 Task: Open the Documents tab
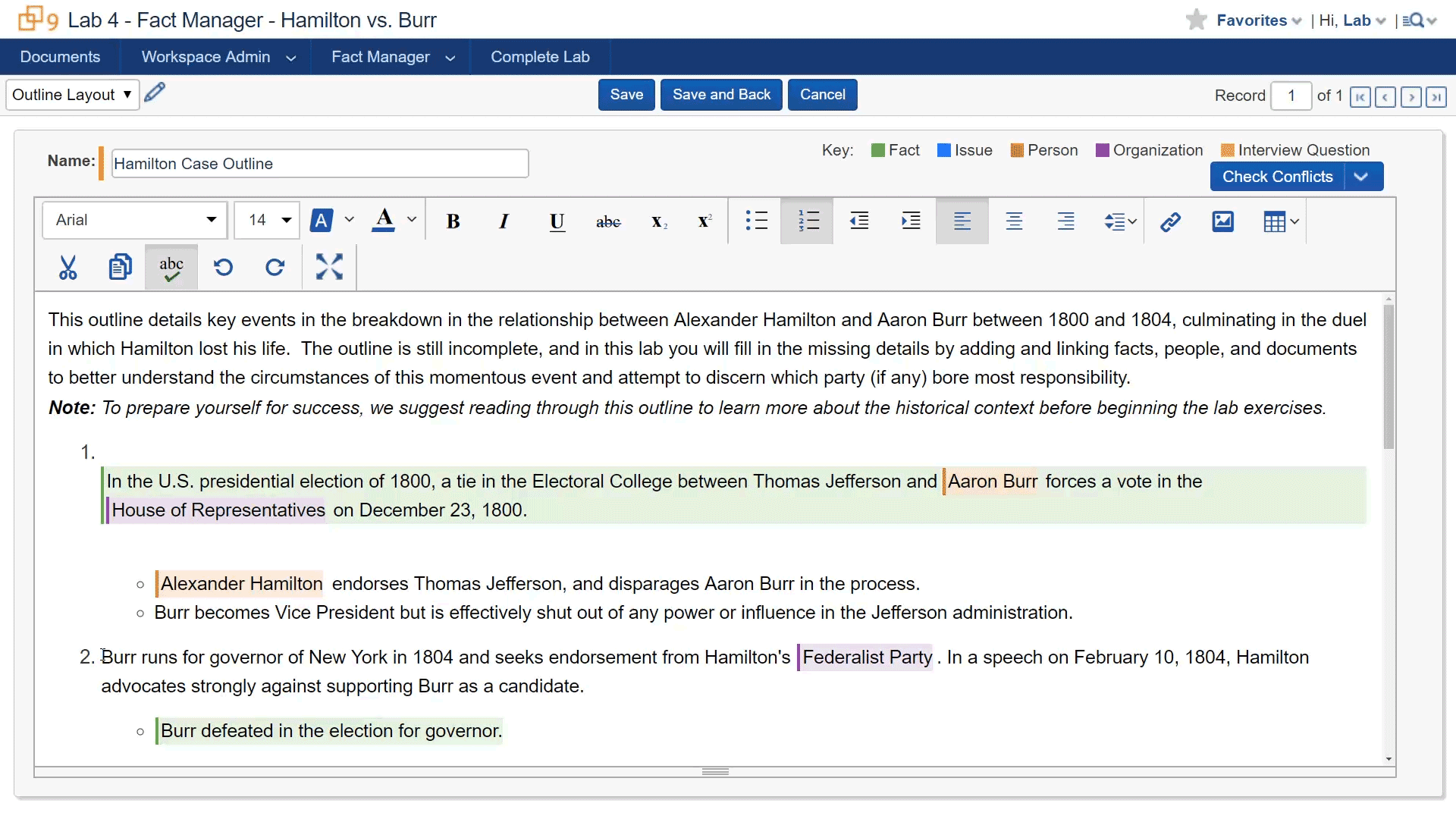(x=60, y=57)
